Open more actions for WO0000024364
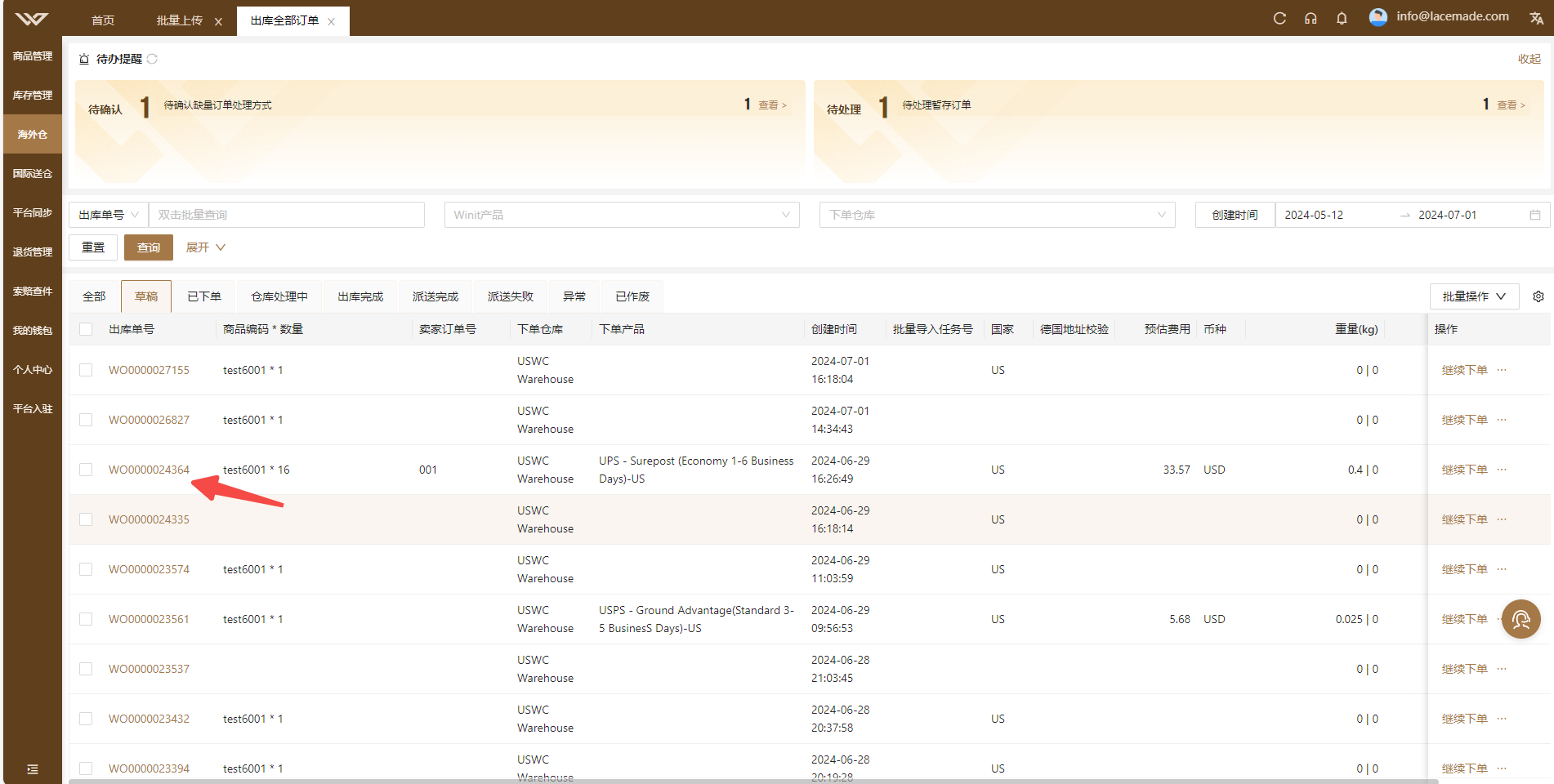The height and width of the screenshot is (784, 1554). pyautogui.click(x=1502, y=470)
